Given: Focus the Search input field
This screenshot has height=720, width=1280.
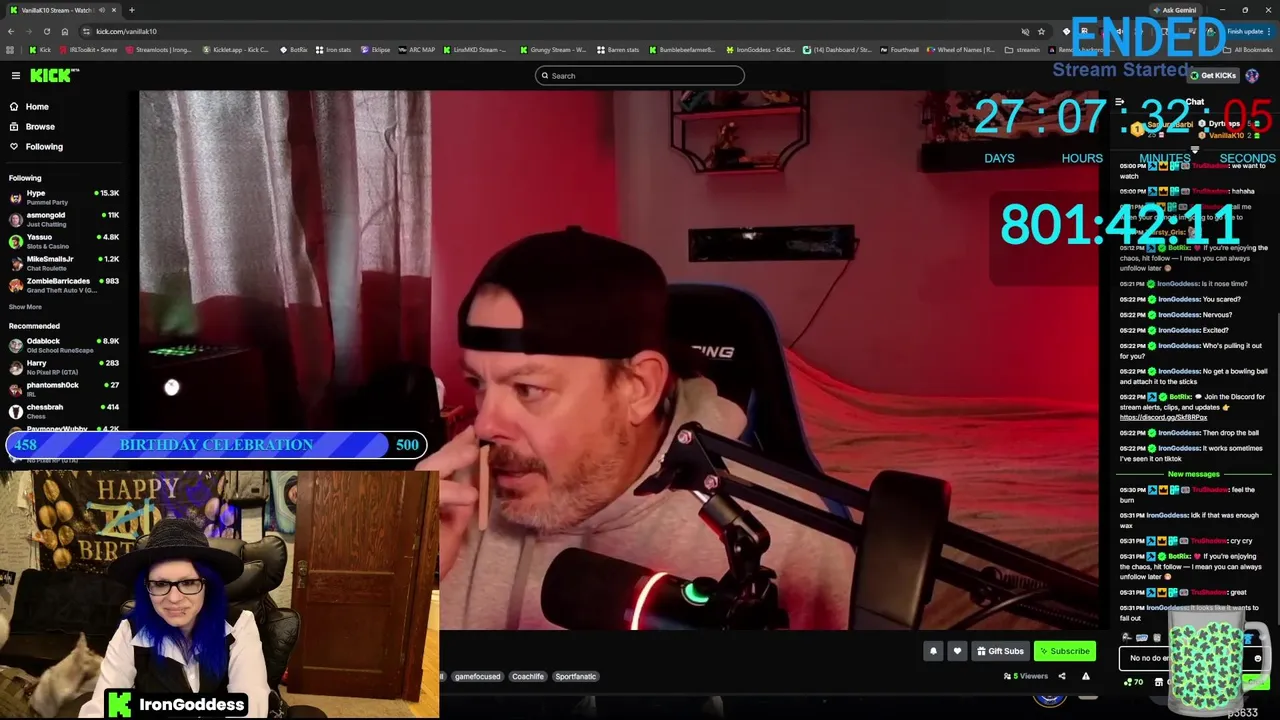Looking at the screenshot, I should point(640,76).
